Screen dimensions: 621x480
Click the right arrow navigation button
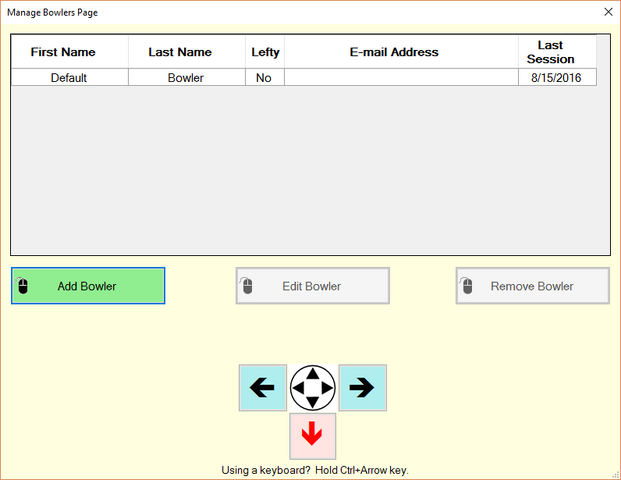[362, 388]
